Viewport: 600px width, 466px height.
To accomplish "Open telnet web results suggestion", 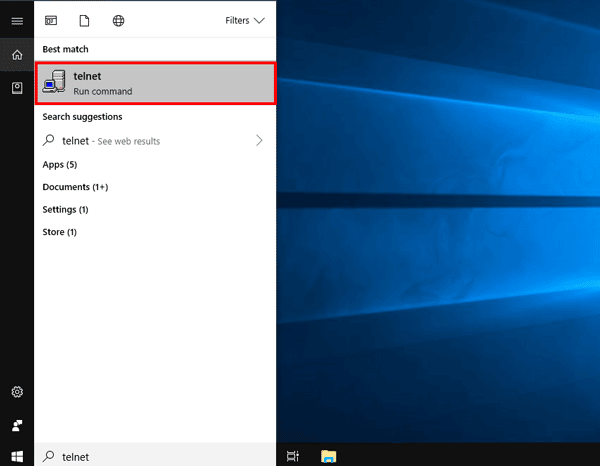I will [x=155, y=141].
